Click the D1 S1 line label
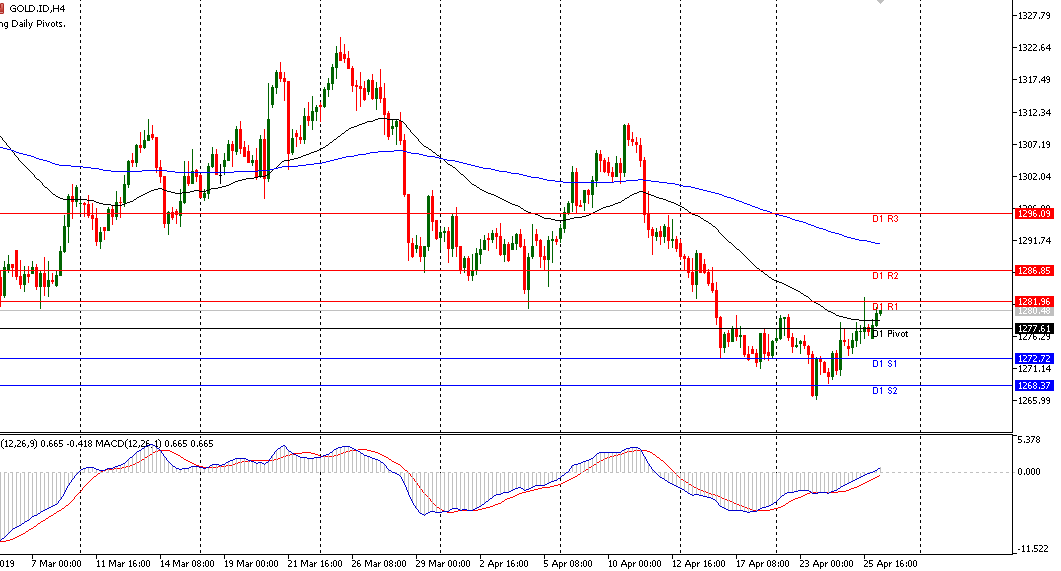 884,364
